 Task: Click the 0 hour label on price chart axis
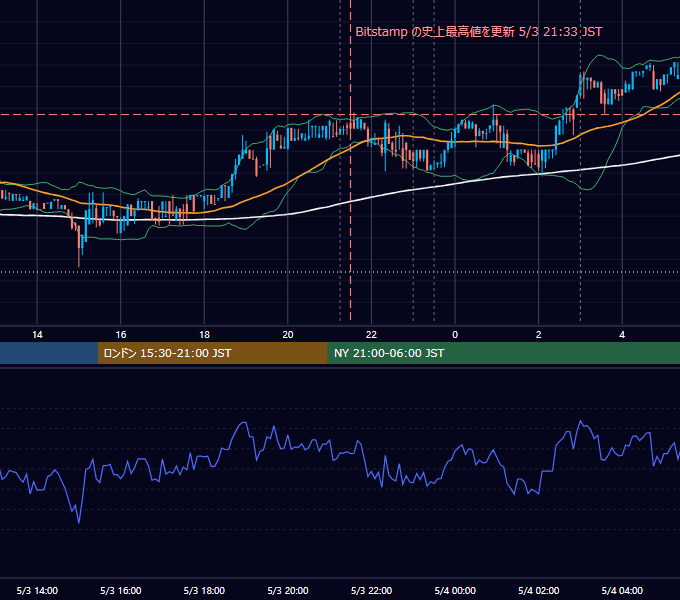pos(455,335)
